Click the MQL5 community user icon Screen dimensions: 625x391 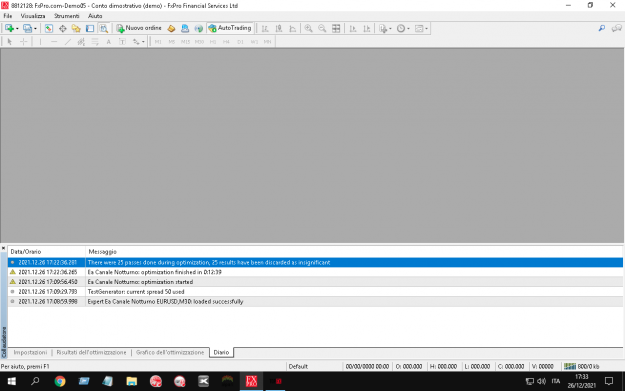pyautogui.click(x=185, y=28)
